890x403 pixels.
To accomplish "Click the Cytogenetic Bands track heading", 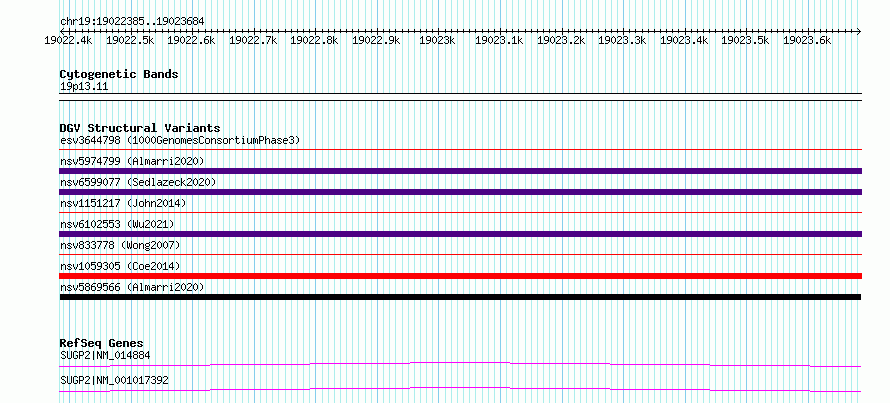I will (x=119, y=74).
